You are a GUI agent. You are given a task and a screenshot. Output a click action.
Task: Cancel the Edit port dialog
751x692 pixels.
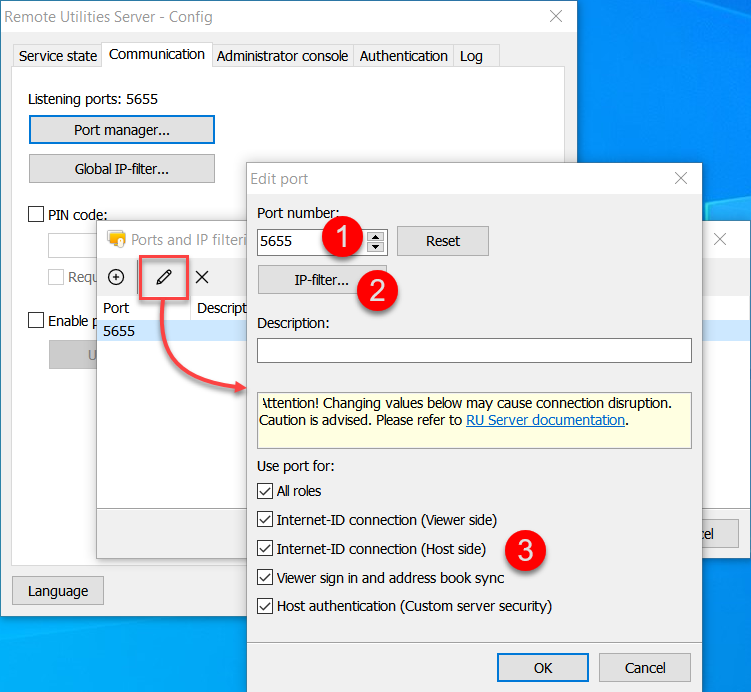tap(645, 668)
